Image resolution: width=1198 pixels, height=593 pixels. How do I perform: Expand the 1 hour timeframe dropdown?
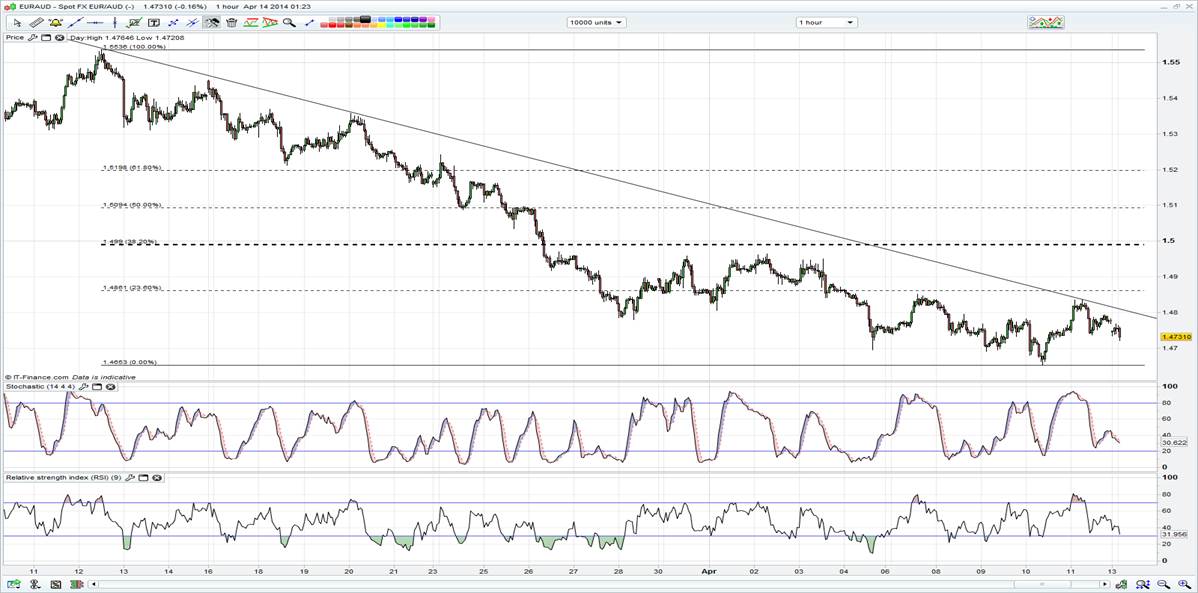coord(826,22)
